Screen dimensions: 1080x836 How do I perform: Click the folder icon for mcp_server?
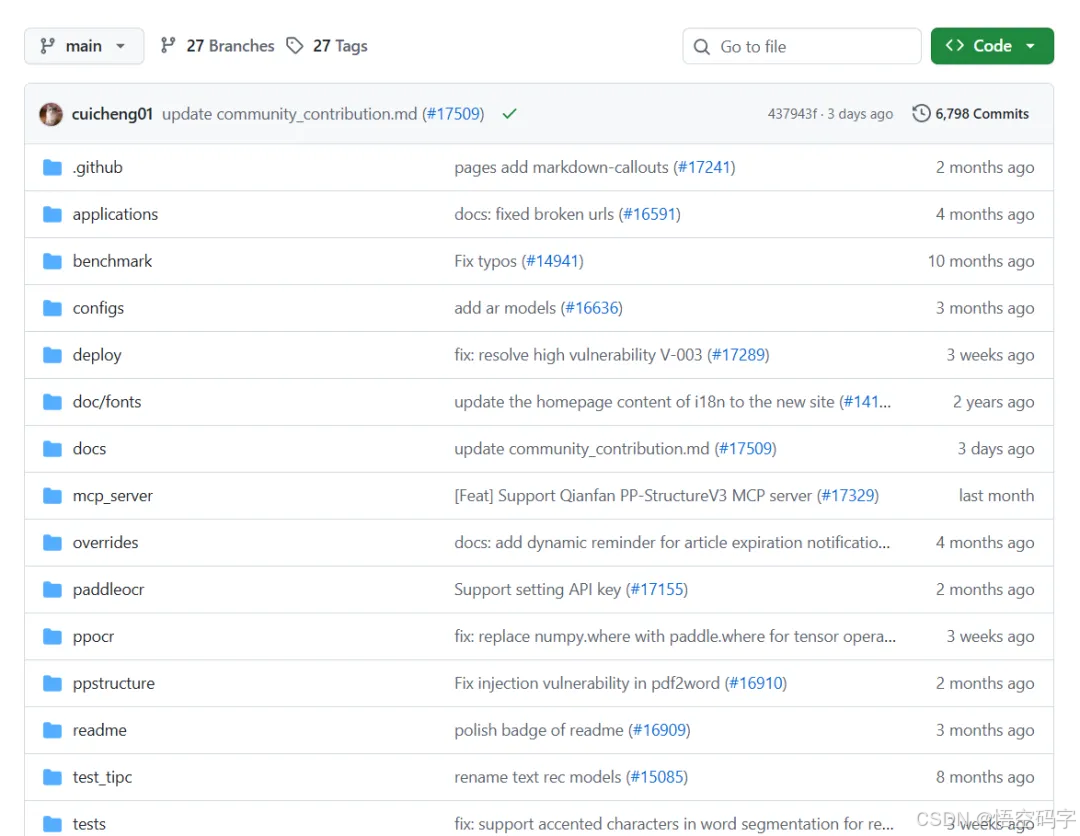point(52,496)
